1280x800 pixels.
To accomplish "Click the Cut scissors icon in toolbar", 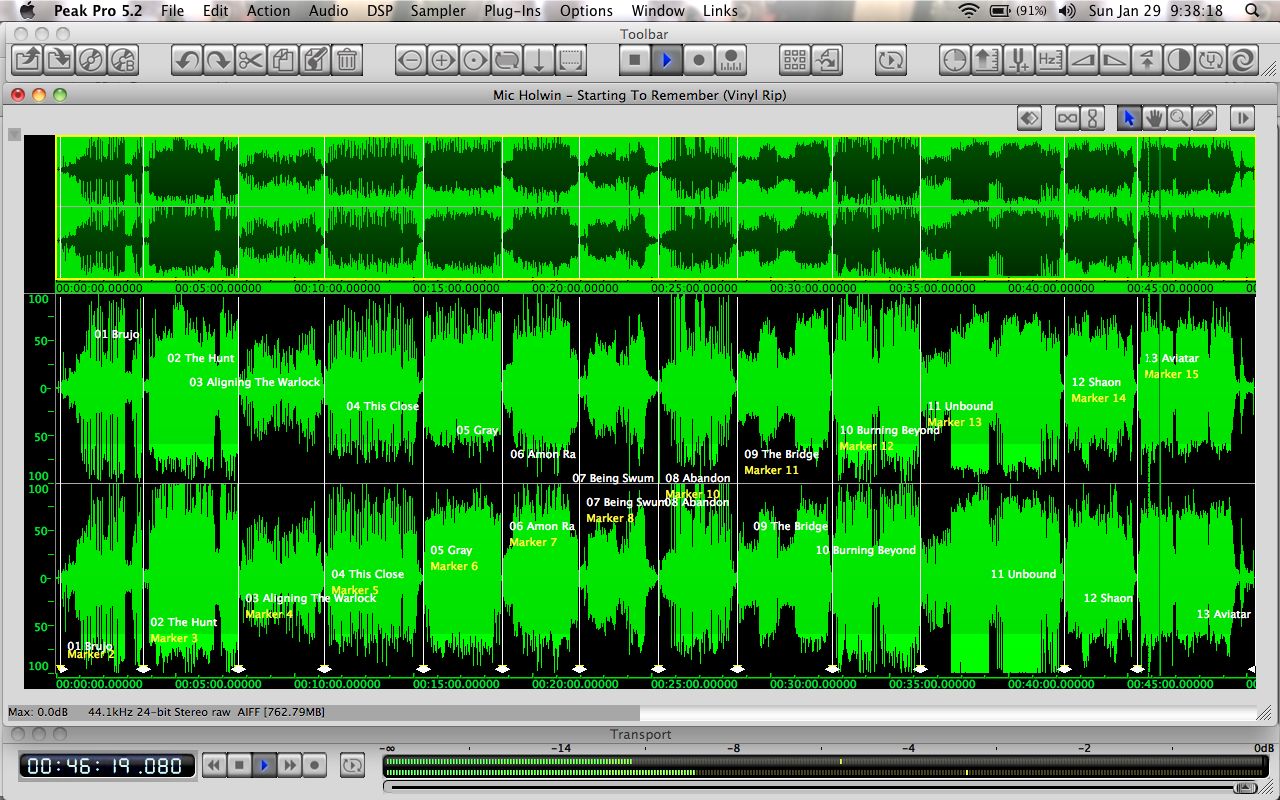I will 251,60.
